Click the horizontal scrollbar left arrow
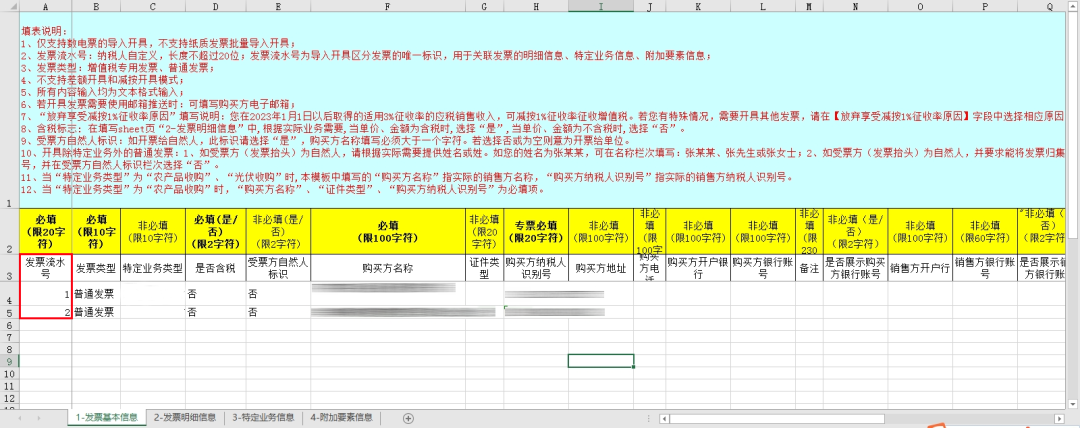The image size is (1080, 428). (x=663, y=418)
